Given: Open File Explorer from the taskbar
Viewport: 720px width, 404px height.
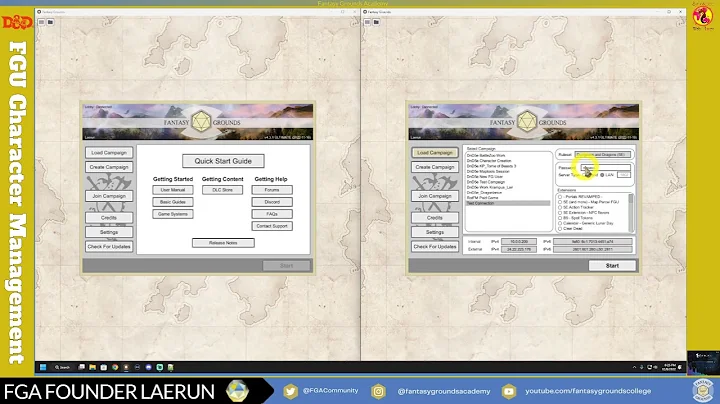Looking at the screenshot, I should point(92,367).
